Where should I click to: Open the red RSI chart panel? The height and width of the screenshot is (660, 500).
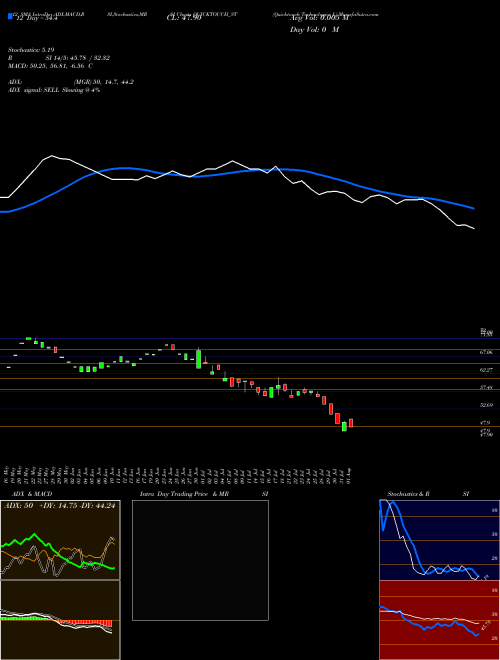pos(439,620)
